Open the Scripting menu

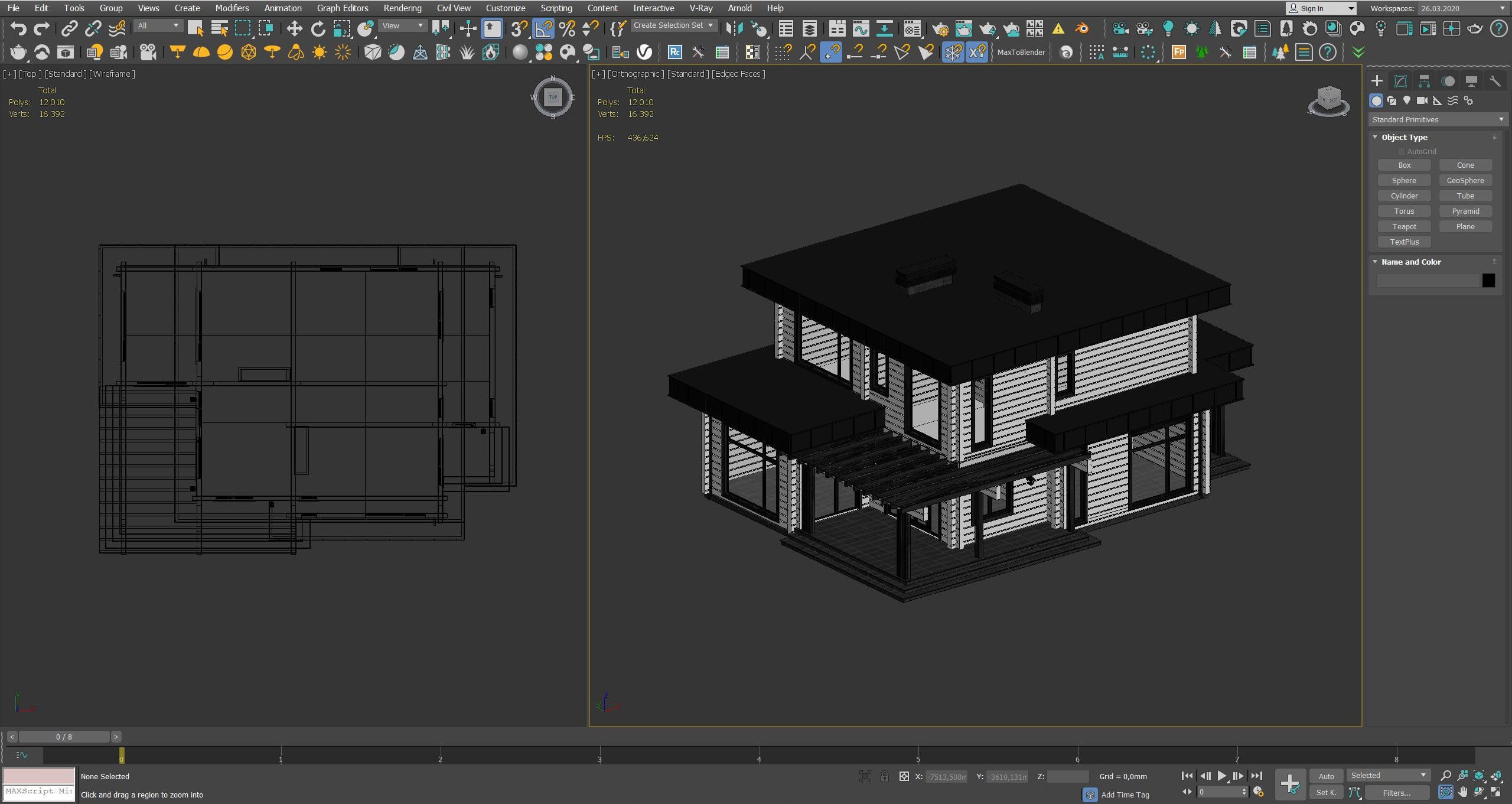pos(556,8)
